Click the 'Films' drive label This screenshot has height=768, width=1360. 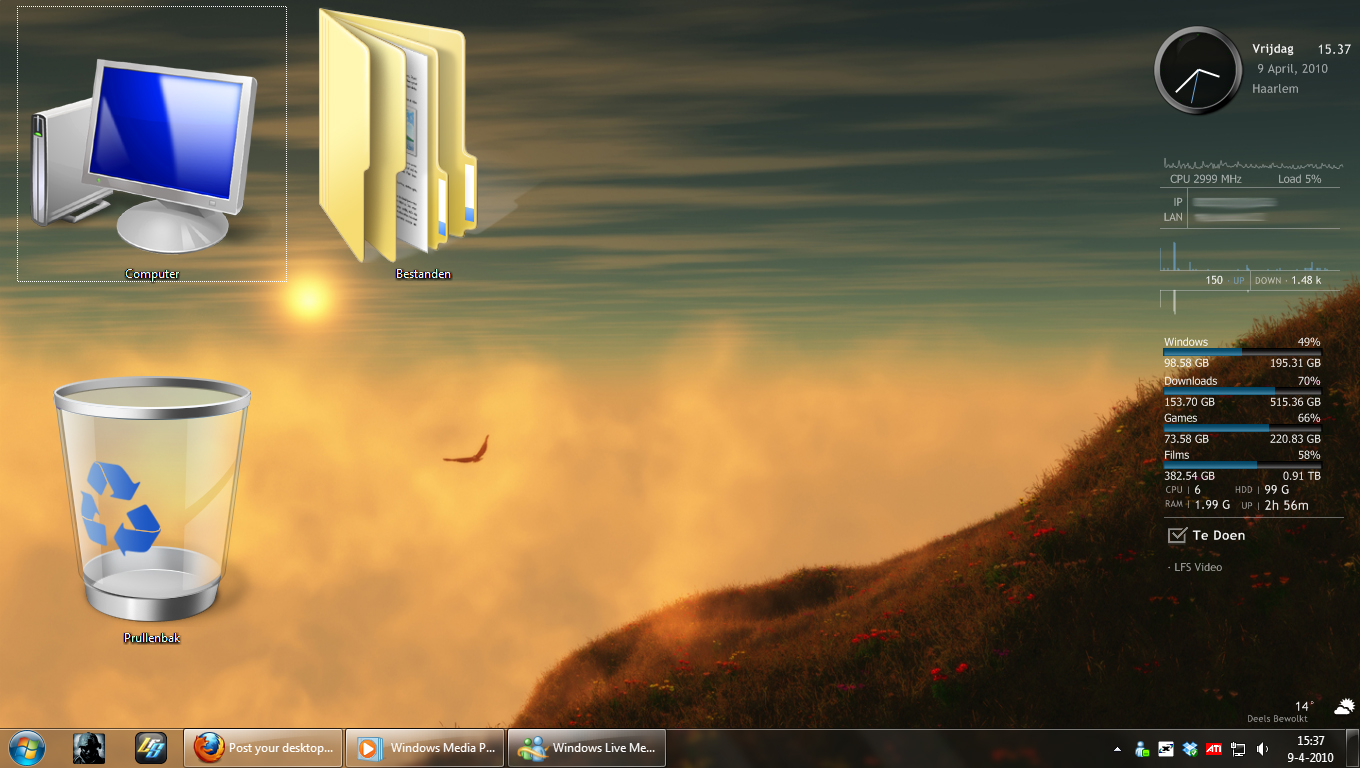pos(1177,455)
